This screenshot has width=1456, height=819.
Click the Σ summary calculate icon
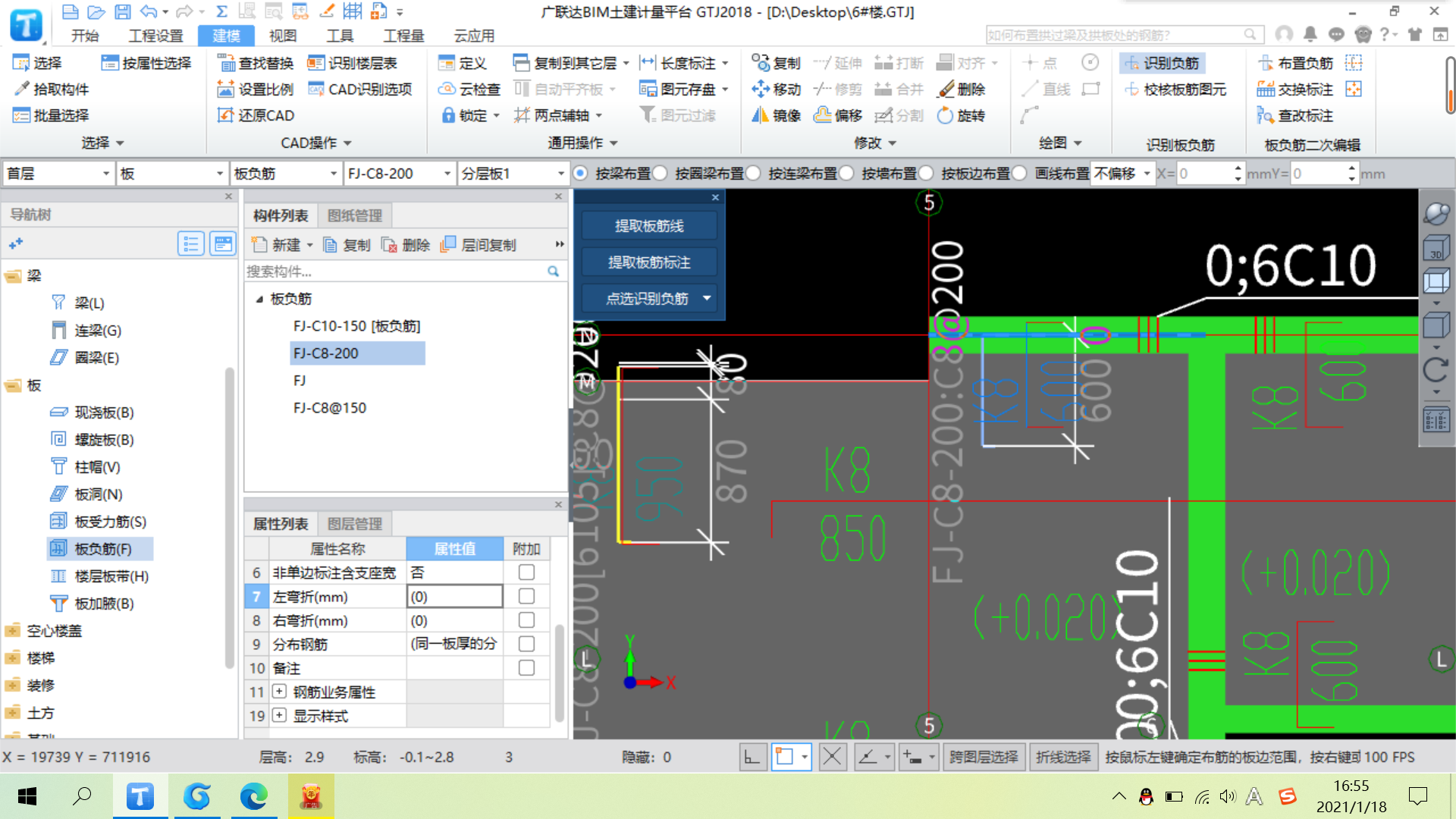tap(222, 11)
